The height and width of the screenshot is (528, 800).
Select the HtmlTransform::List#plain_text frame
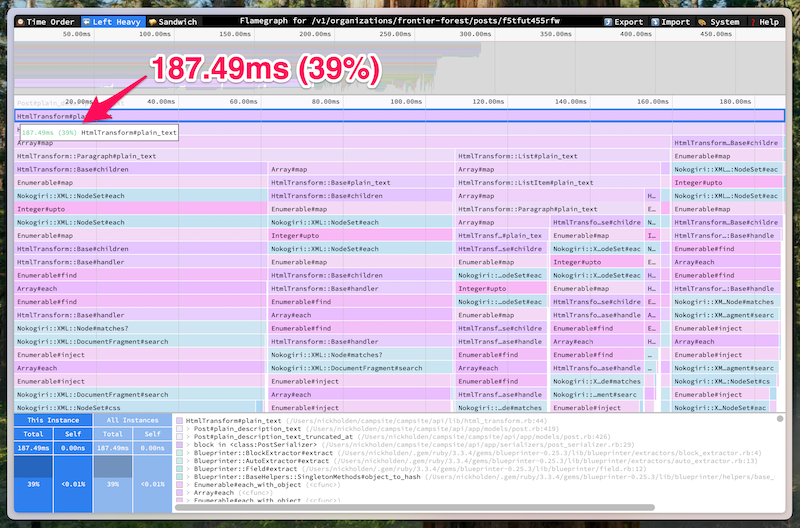562,156
